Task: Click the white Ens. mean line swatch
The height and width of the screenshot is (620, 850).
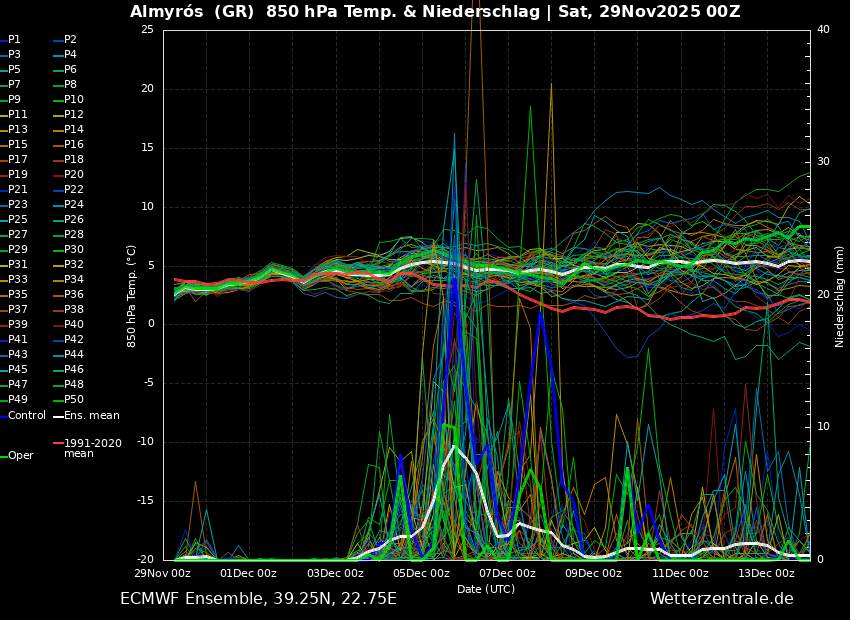Action: (58, 417)
